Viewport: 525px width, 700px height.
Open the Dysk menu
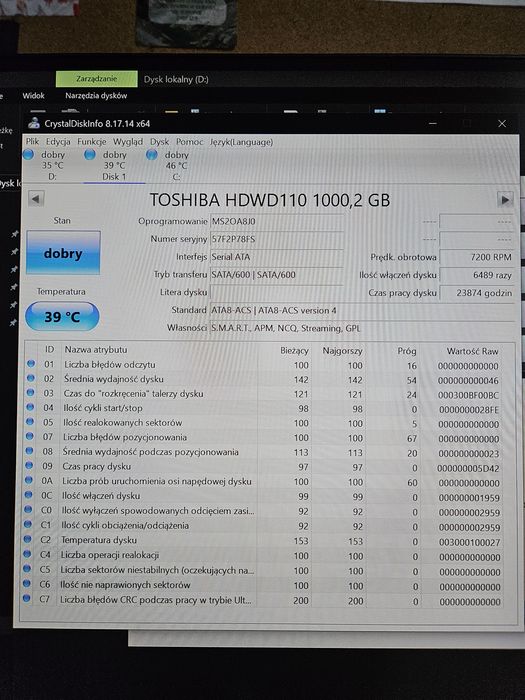(159, 142)
